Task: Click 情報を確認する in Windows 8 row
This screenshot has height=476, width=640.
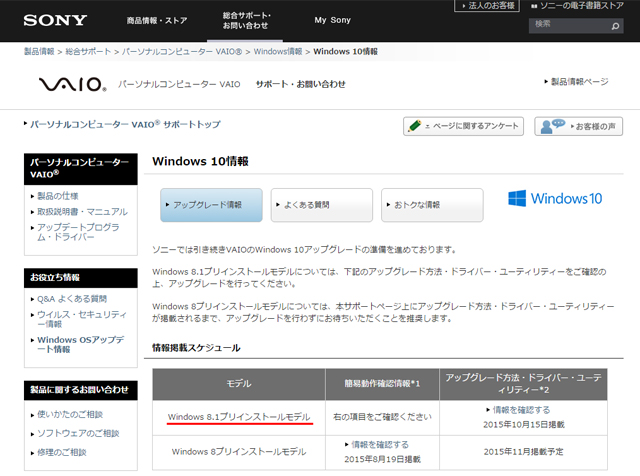Action: pyautogui.click(x=380, y=445)
